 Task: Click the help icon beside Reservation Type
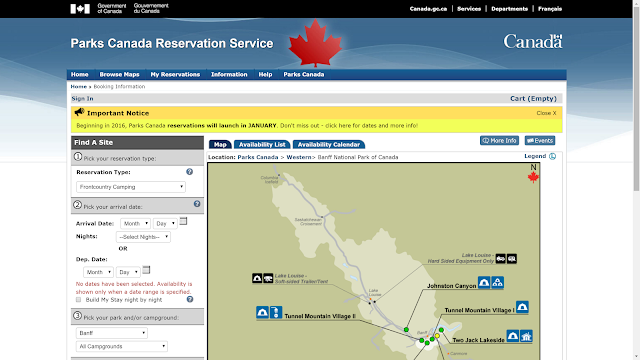[189, 172]
